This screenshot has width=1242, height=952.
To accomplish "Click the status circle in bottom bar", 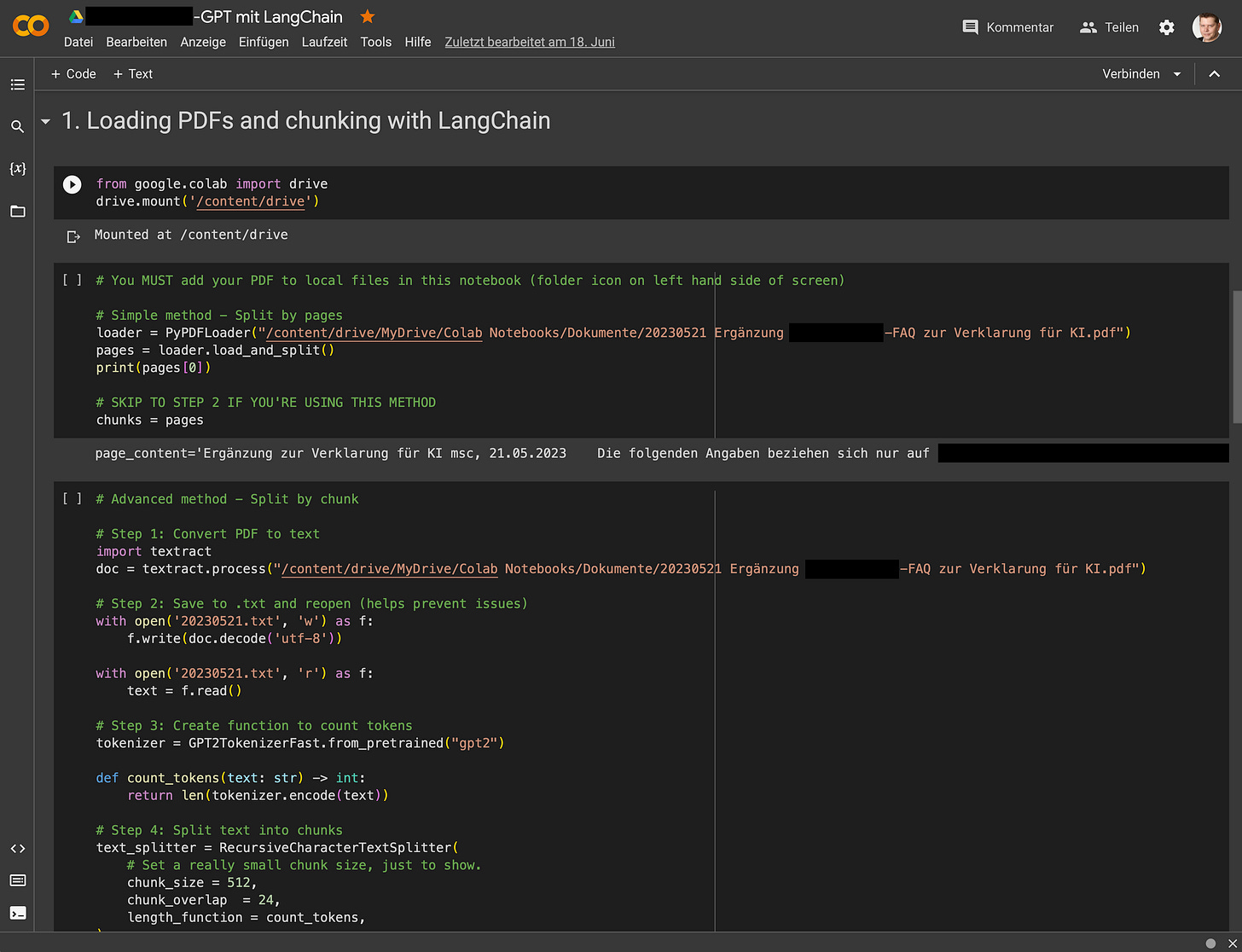I will pos(1210,943).
